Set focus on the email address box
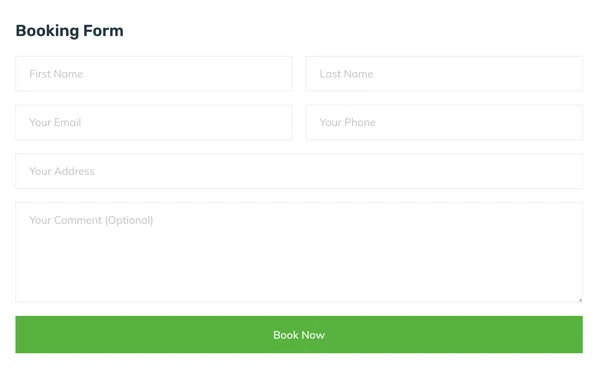The image size is (600, 380). click(x=154, y=122)
